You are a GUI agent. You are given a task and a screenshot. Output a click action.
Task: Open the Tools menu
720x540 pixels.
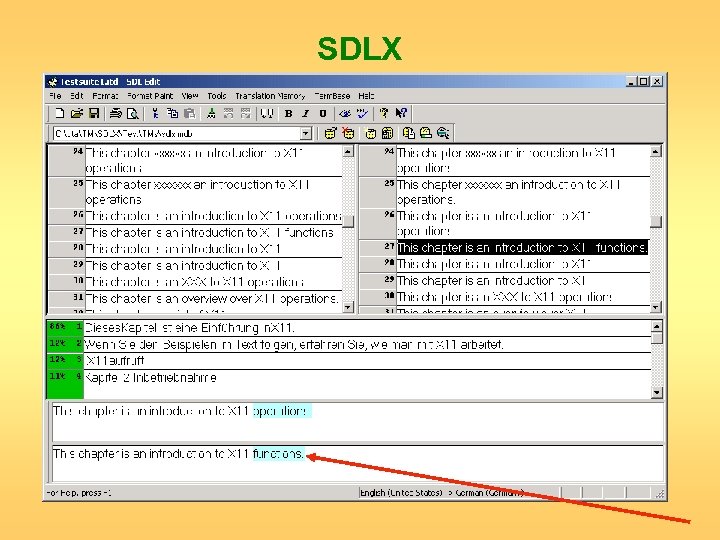[x=217, y=96]
